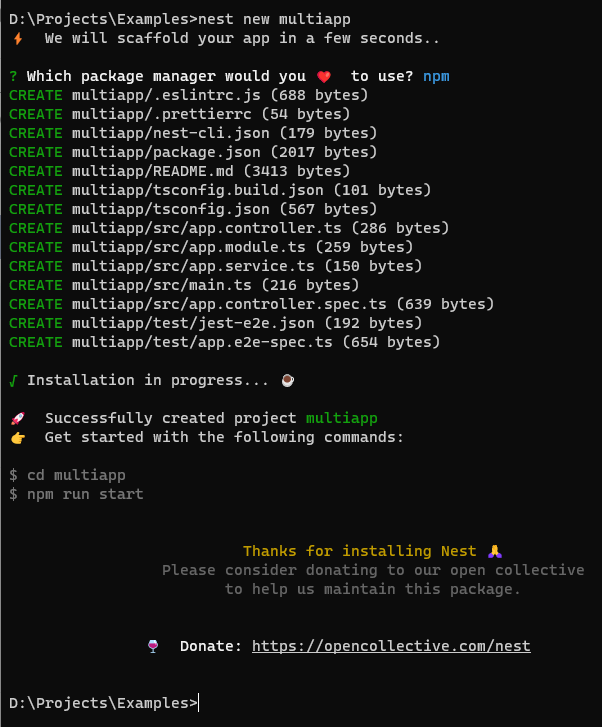Image resolution: width=602 pixels, height=727 pixels.
Task: Click 'nest new multiapp' command text
Action: coord(274,19)
